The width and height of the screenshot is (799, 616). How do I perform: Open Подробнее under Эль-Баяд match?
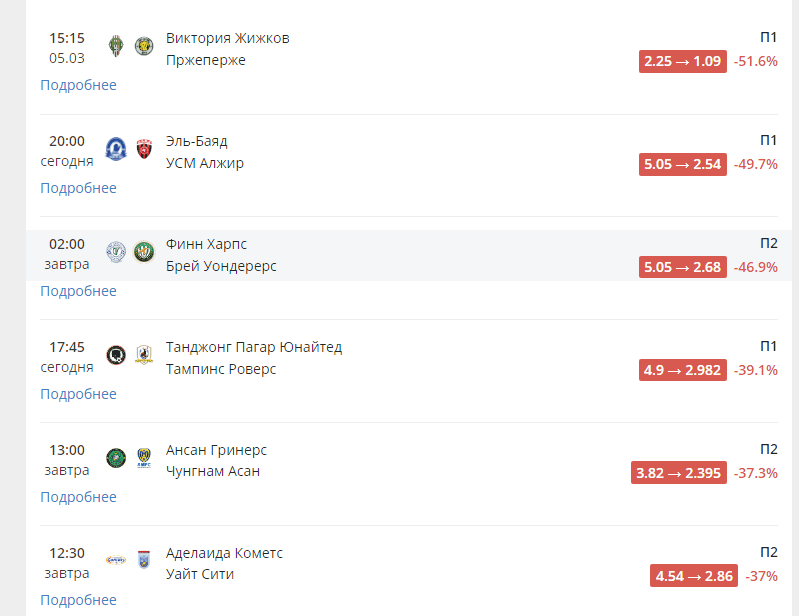pos(78,188)
